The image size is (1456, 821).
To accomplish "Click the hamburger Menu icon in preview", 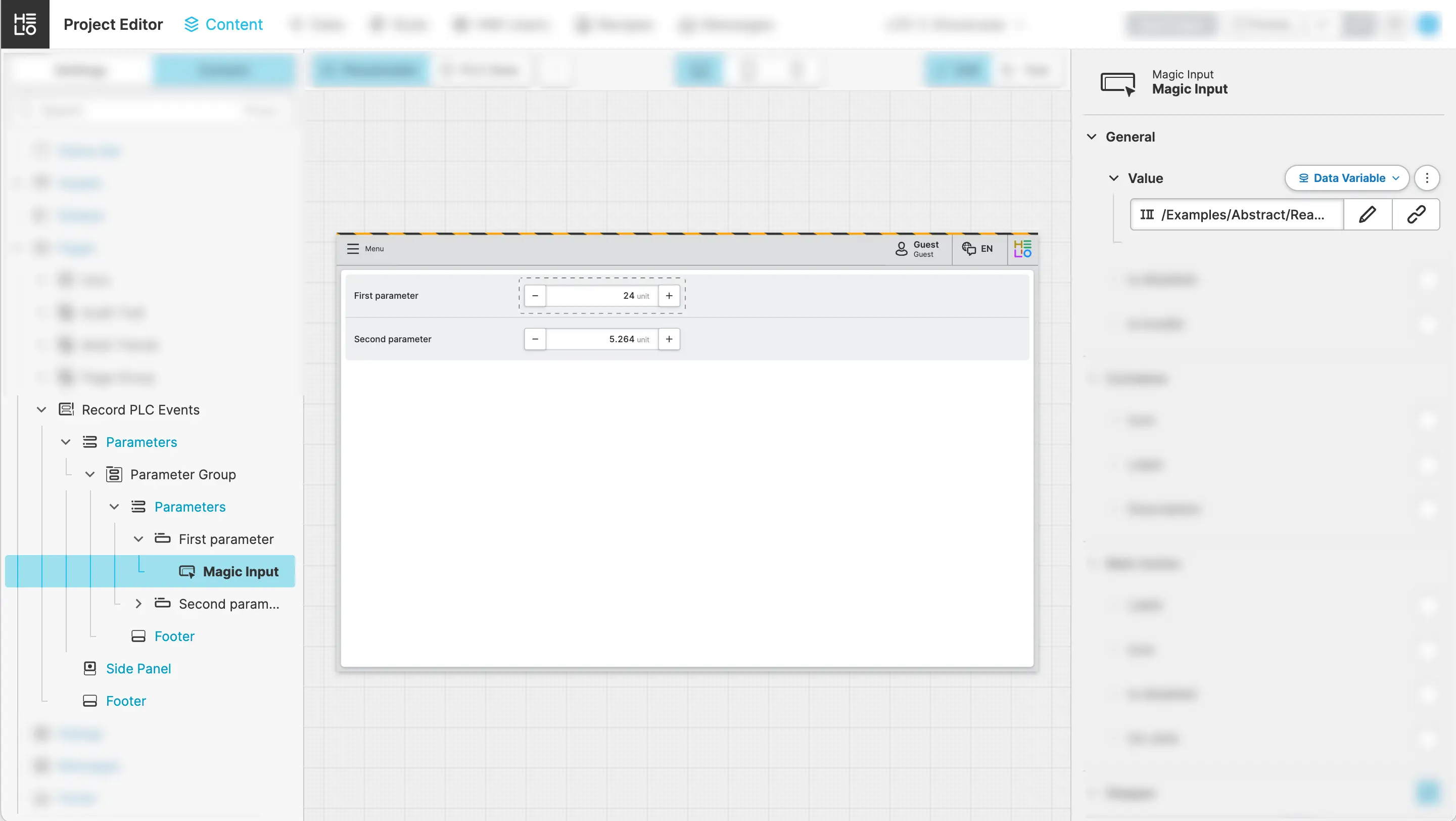I will 353,249.
